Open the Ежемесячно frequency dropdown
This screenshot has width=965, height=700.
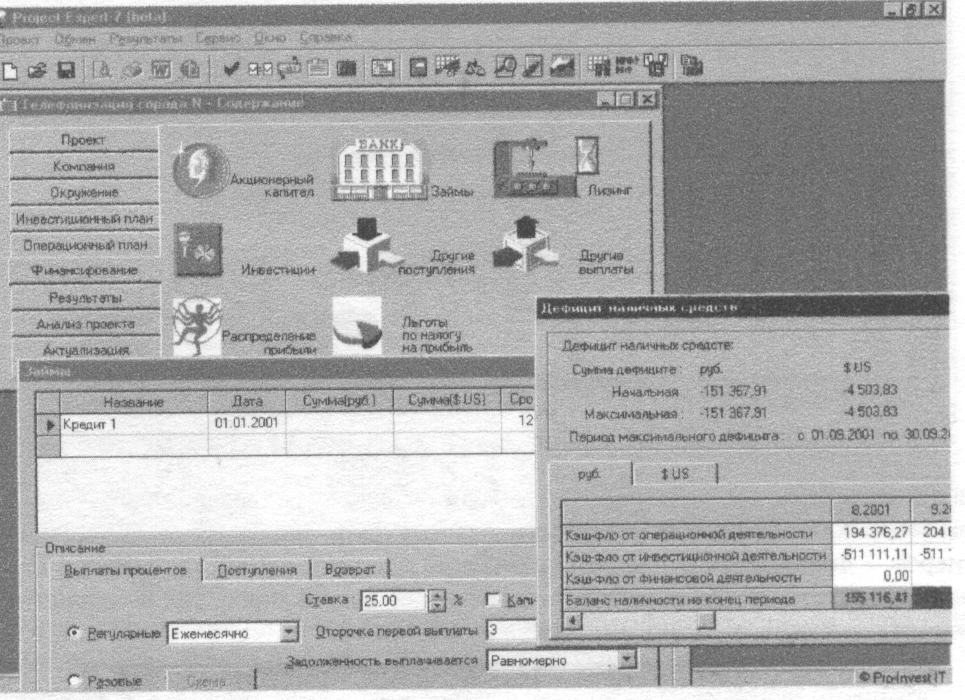pos(289,632)
